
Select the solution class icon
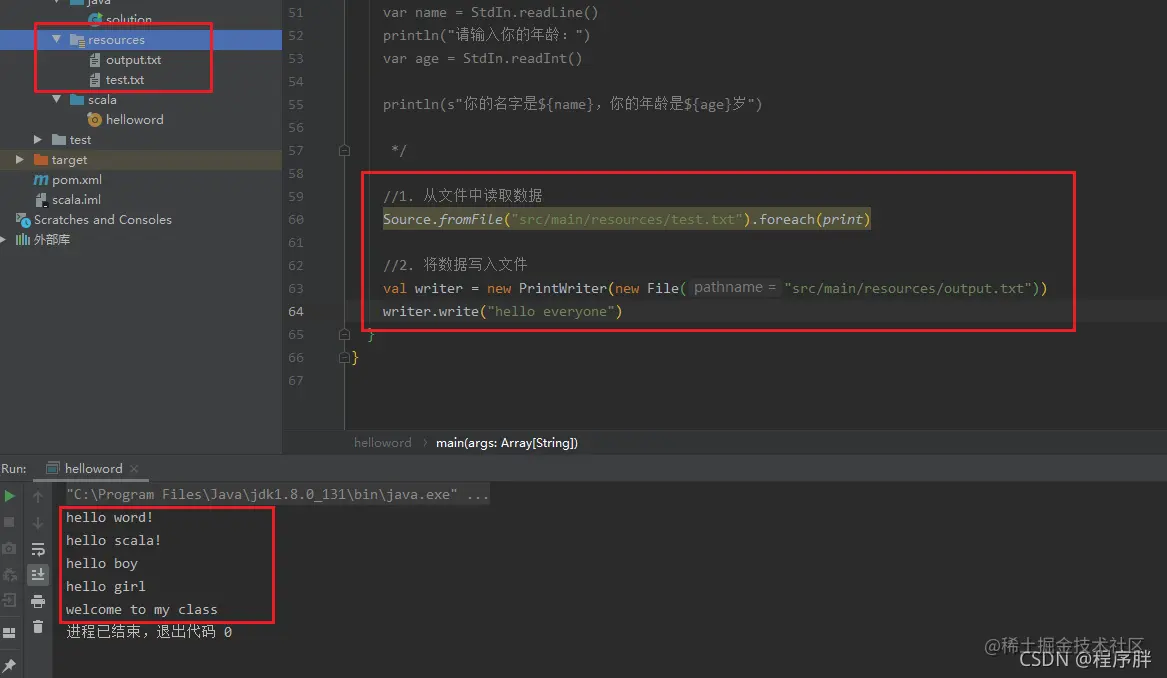pos(95,19)
